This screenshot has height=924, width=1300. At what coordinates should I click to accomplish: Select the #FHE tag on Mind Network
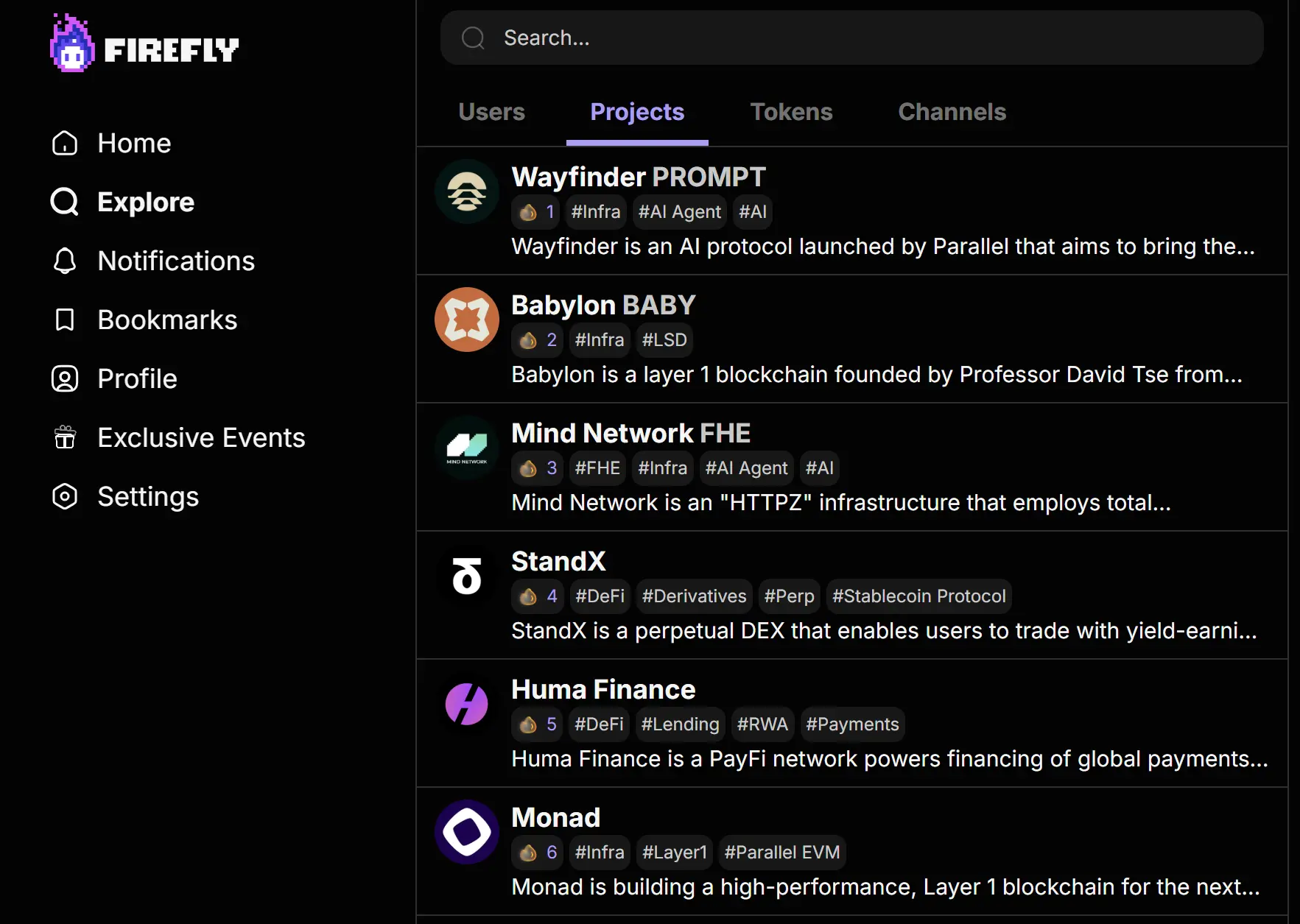(x=597, y=468)
